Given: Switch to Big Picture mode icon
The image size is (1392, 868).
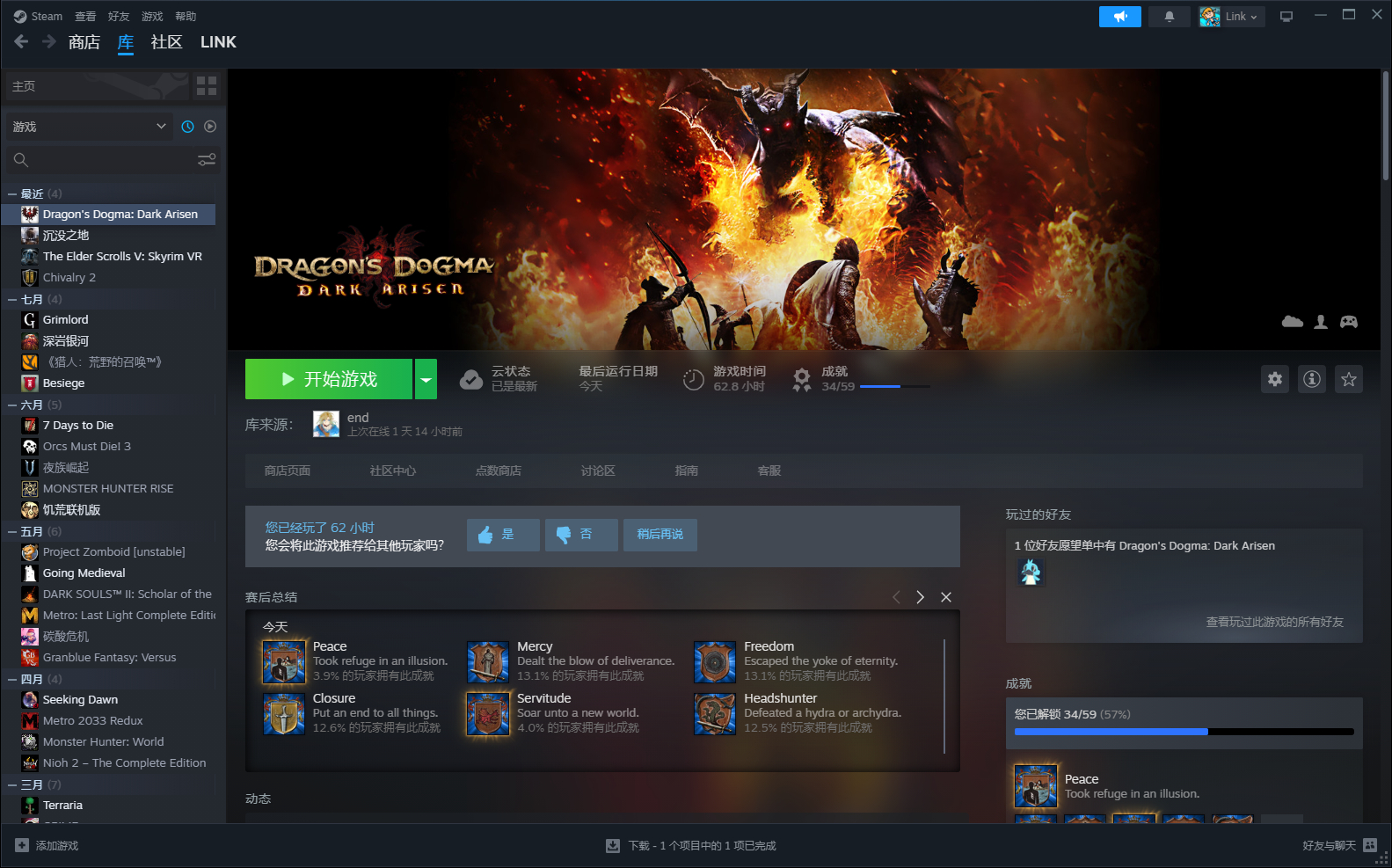Looking at the screenshot, I should coord(1286,17).
